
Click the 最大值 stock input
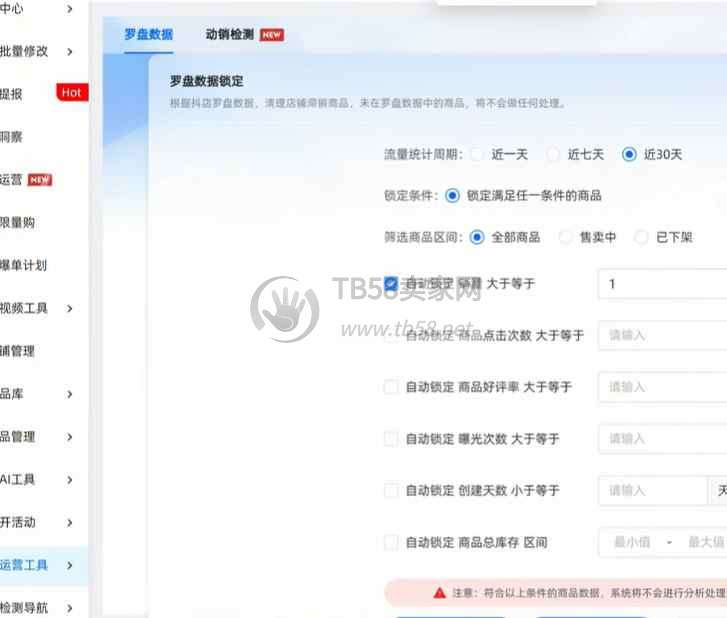(706, 542)
